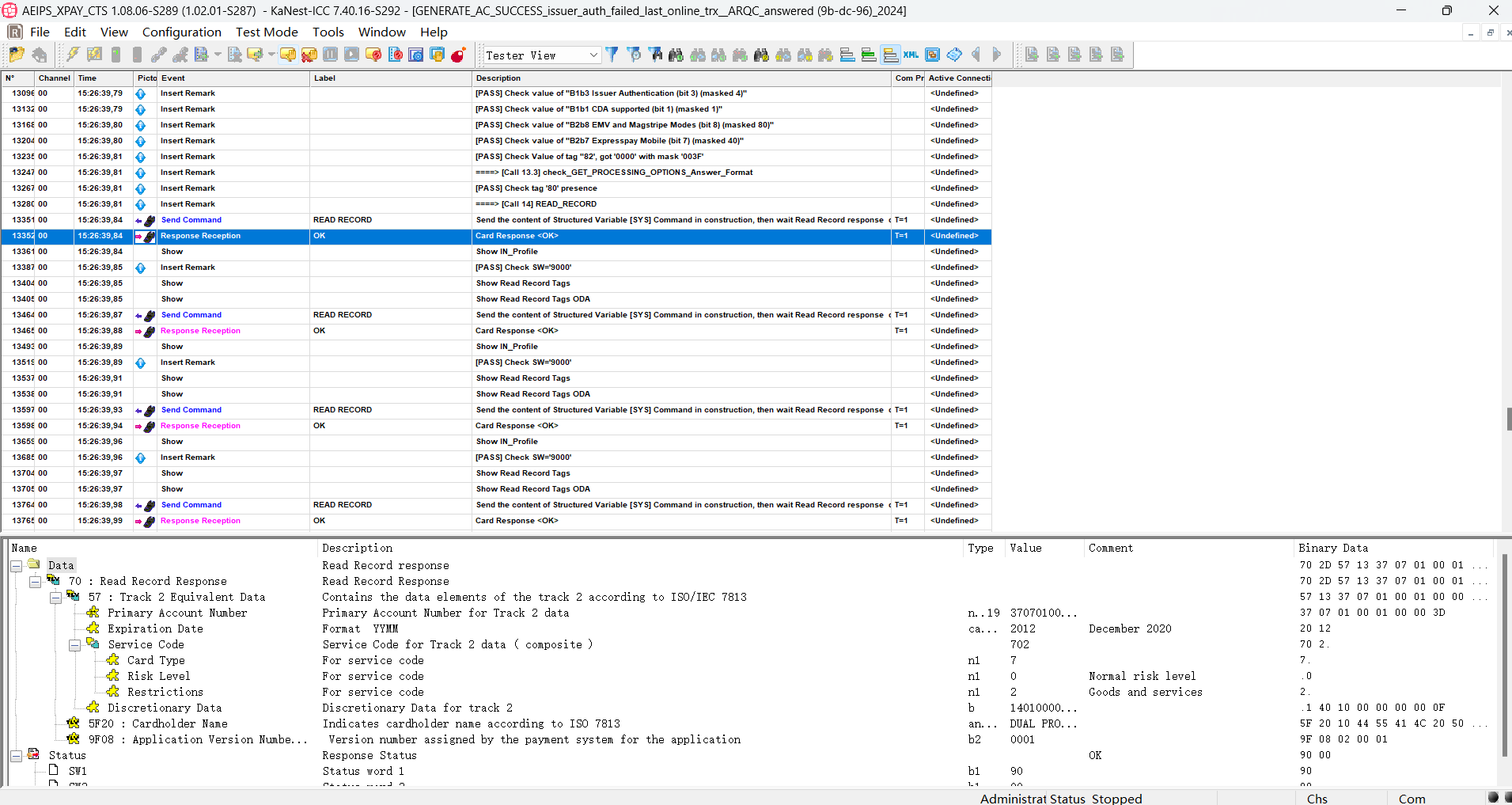
Task: Open the Tester View dropdown
Action: coord(593,55)
